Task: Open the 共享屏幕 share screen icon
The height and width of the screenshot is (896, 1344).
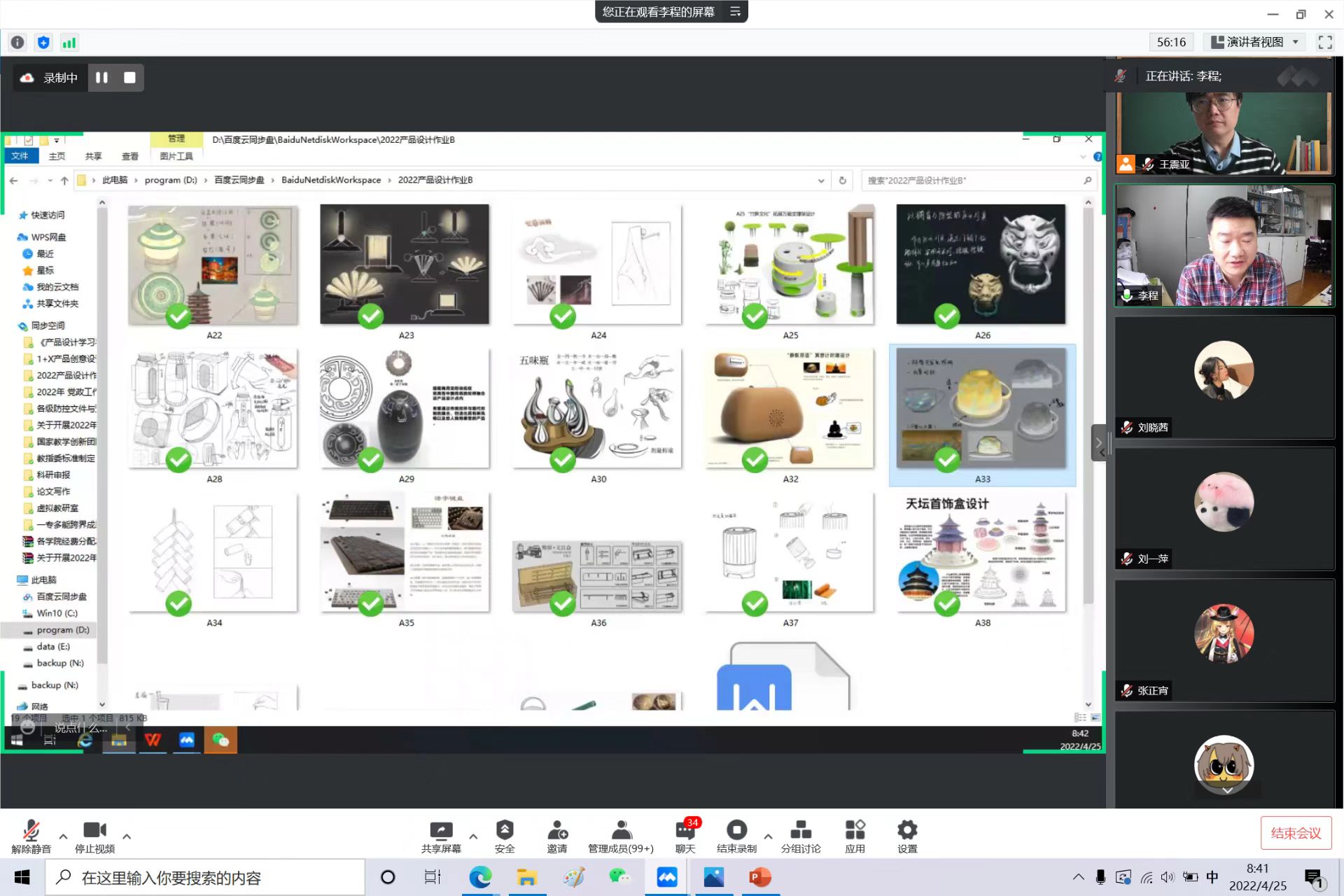Action: (x=441, y=831)
